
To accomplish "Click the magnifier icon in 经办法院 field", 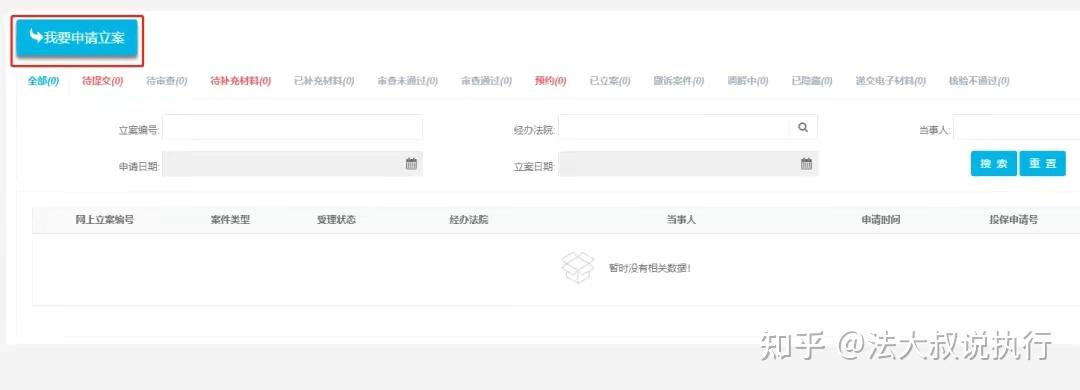I will click(803, 127).
